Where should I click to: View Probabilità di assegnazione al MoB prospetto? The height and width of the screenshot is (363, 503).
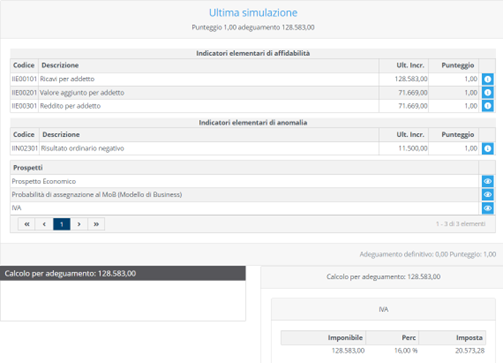coord(487,195)
